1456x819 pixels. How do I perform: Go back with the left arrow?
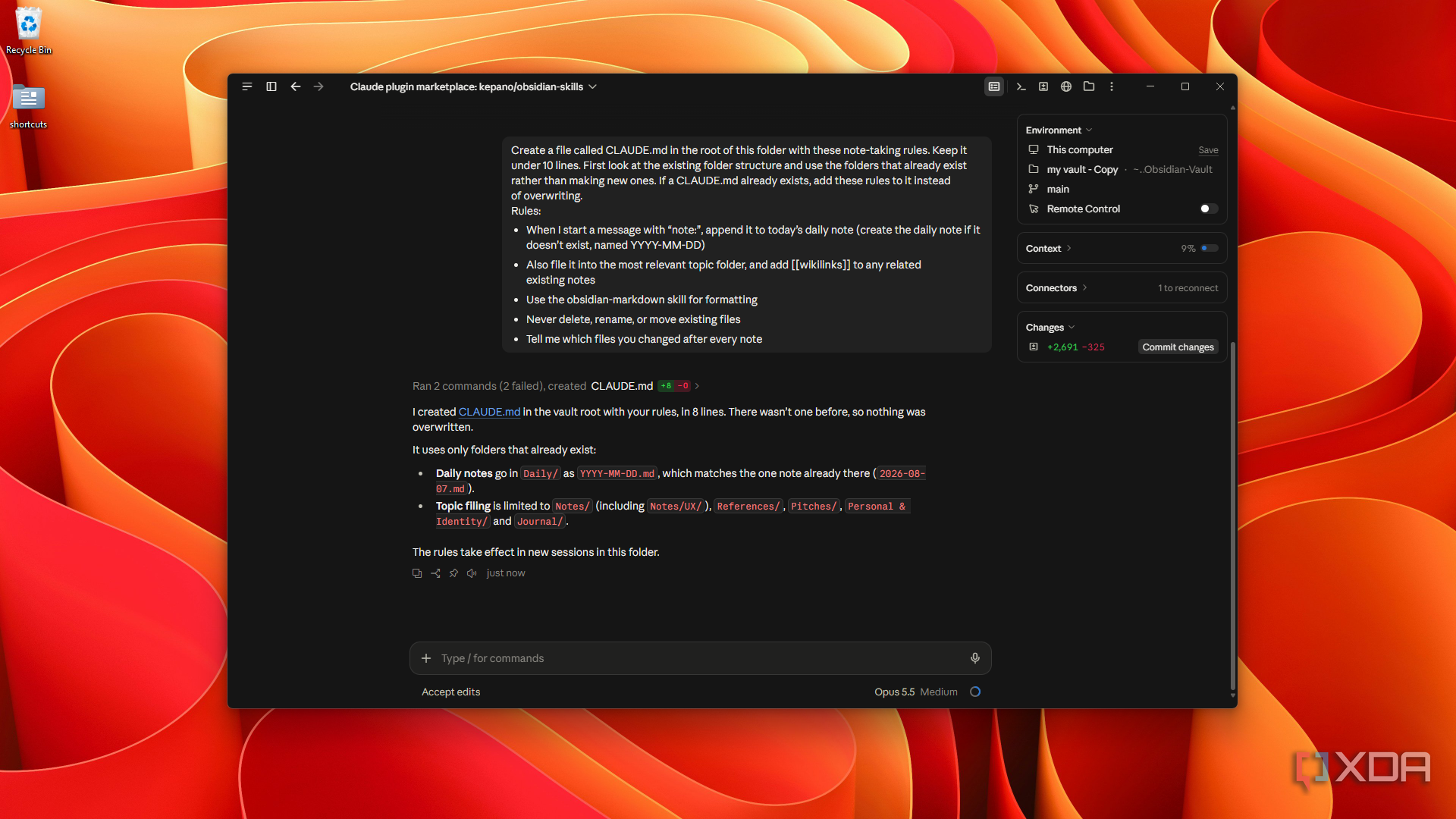296,86
